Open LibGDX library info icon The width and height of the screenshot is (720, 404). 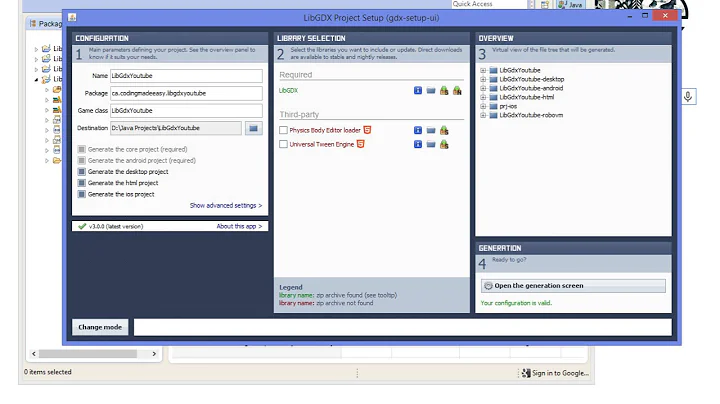pos(417,90)
